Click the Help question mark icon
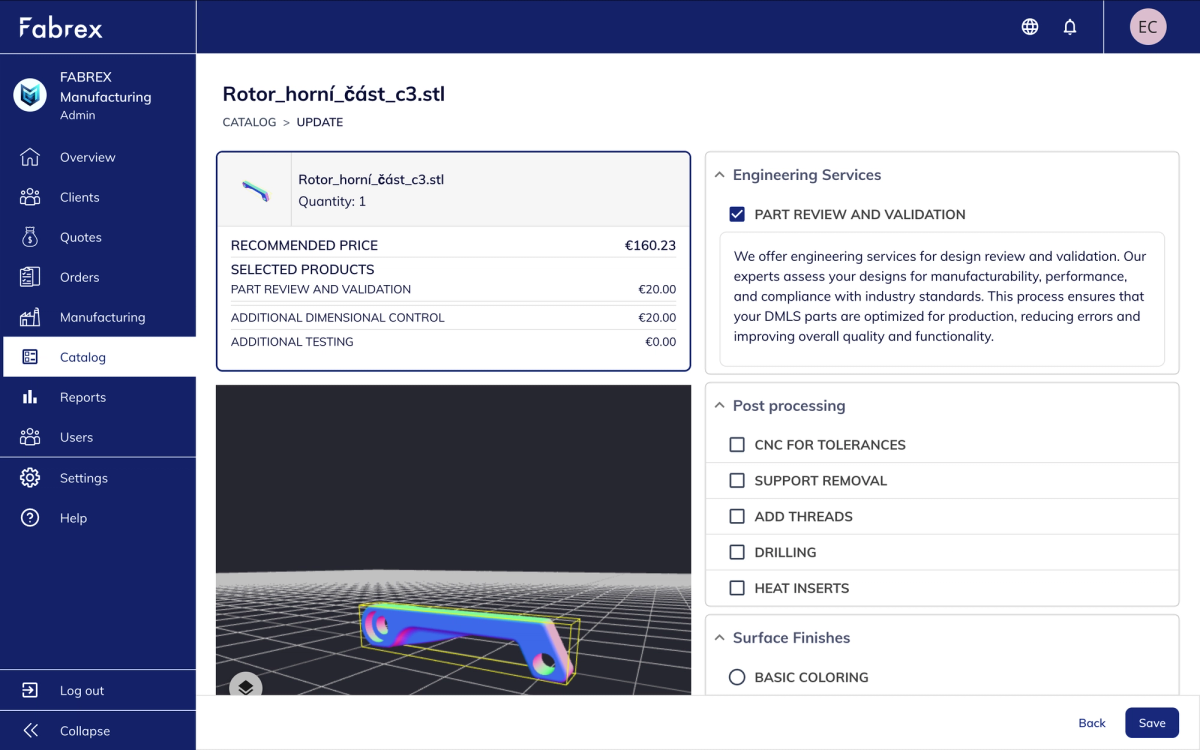1200x750 pixels. pos(30,518)
